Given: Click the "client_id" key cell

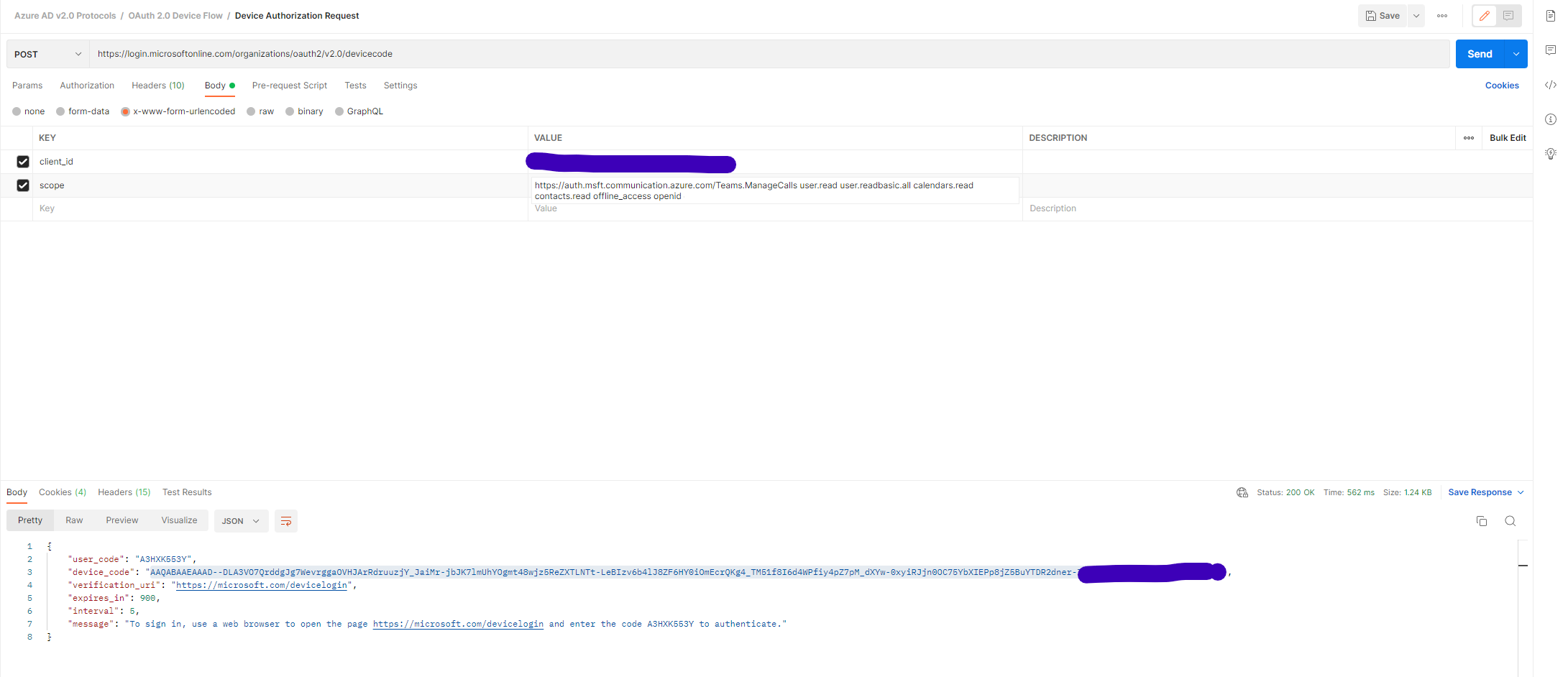Looking at the screenshot, I should point(280,162).
